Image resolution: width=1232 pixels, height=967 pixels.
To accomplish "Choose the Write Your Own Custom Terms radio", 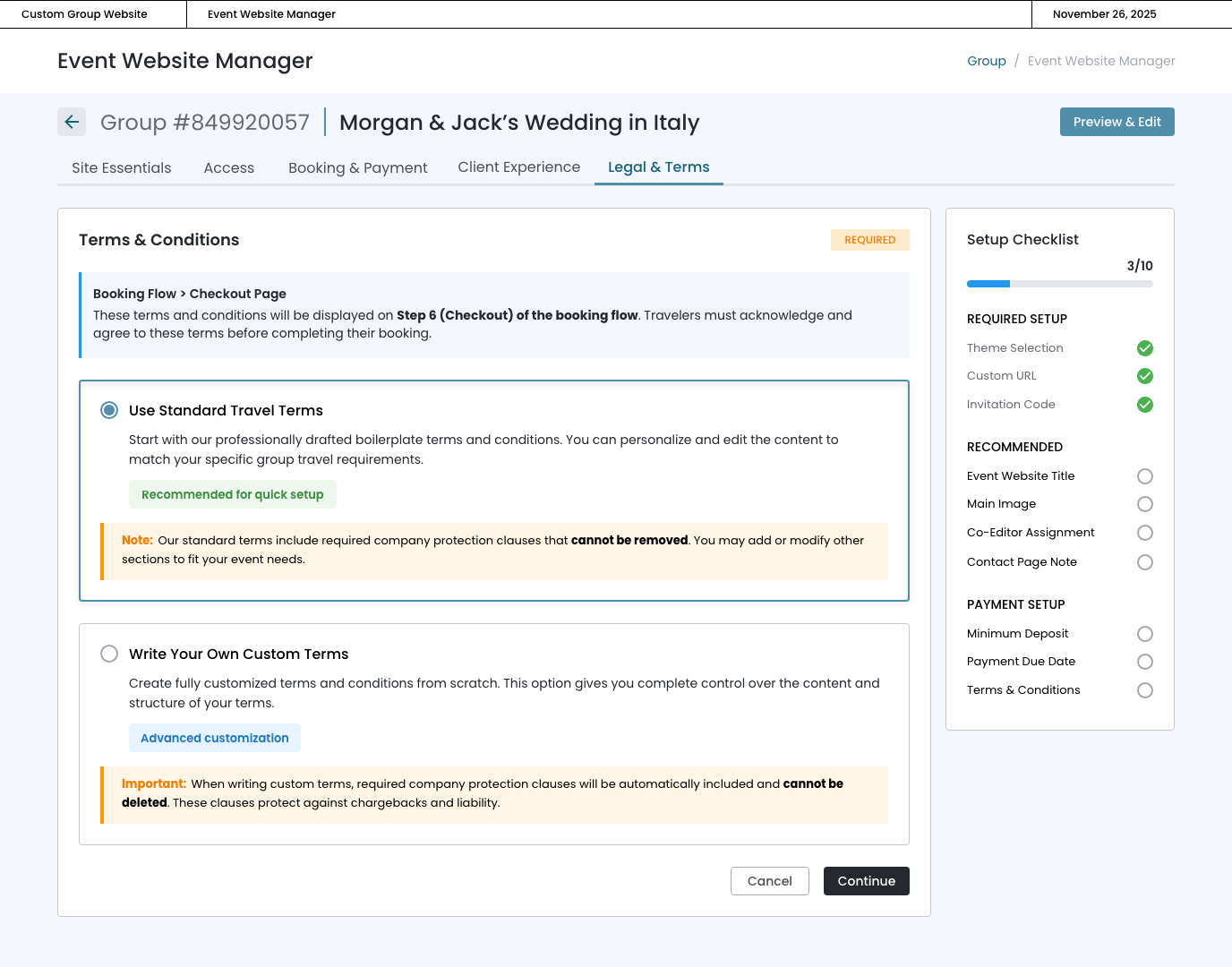I will 109,654.
